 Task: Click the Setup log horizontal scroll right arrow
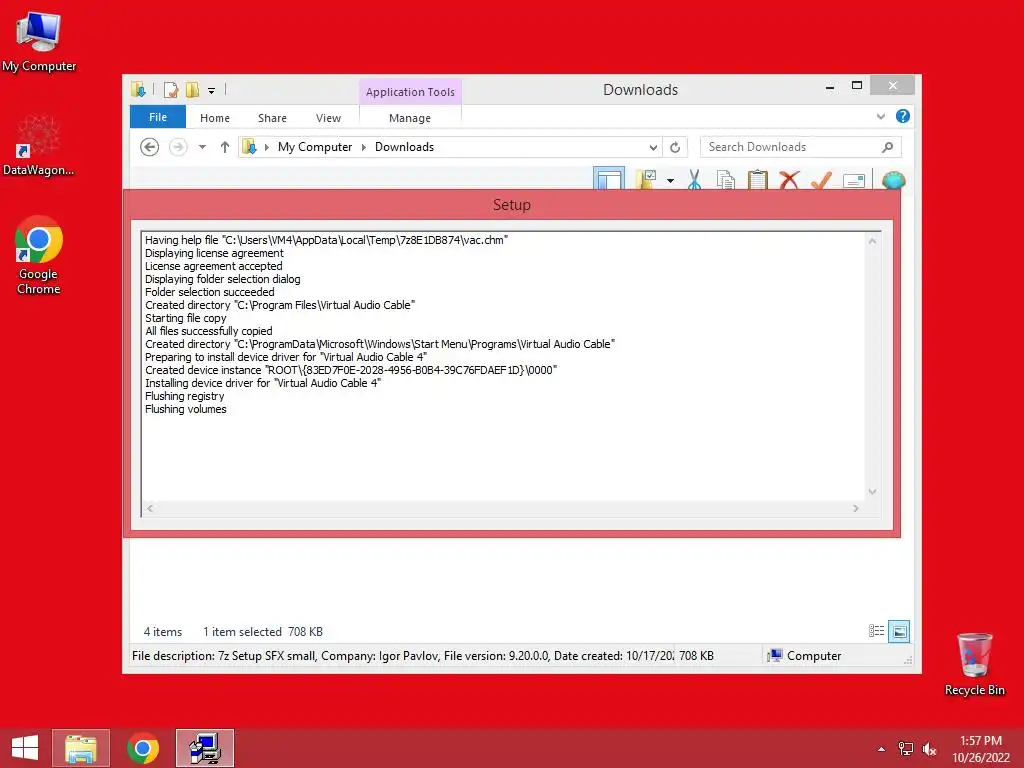point(856,508)
